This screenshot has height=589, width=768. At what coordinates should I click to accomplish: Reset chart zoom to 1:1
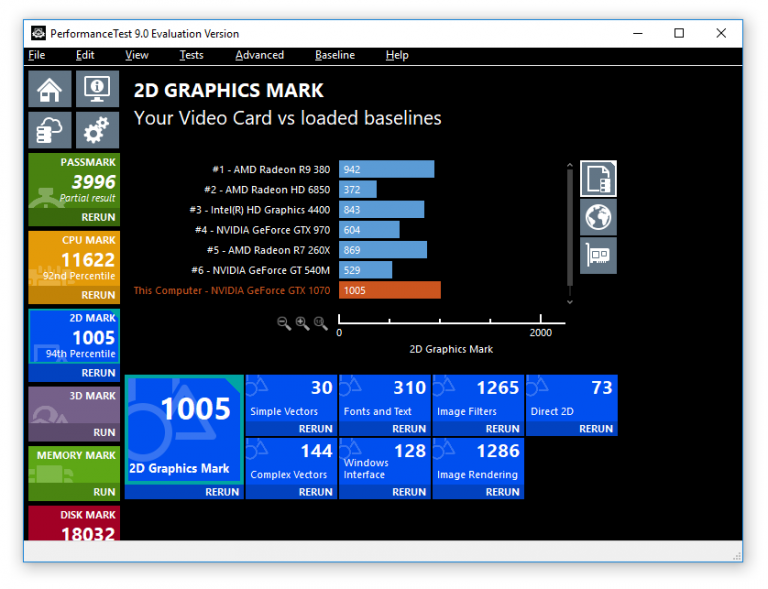[x=320, y=323]
